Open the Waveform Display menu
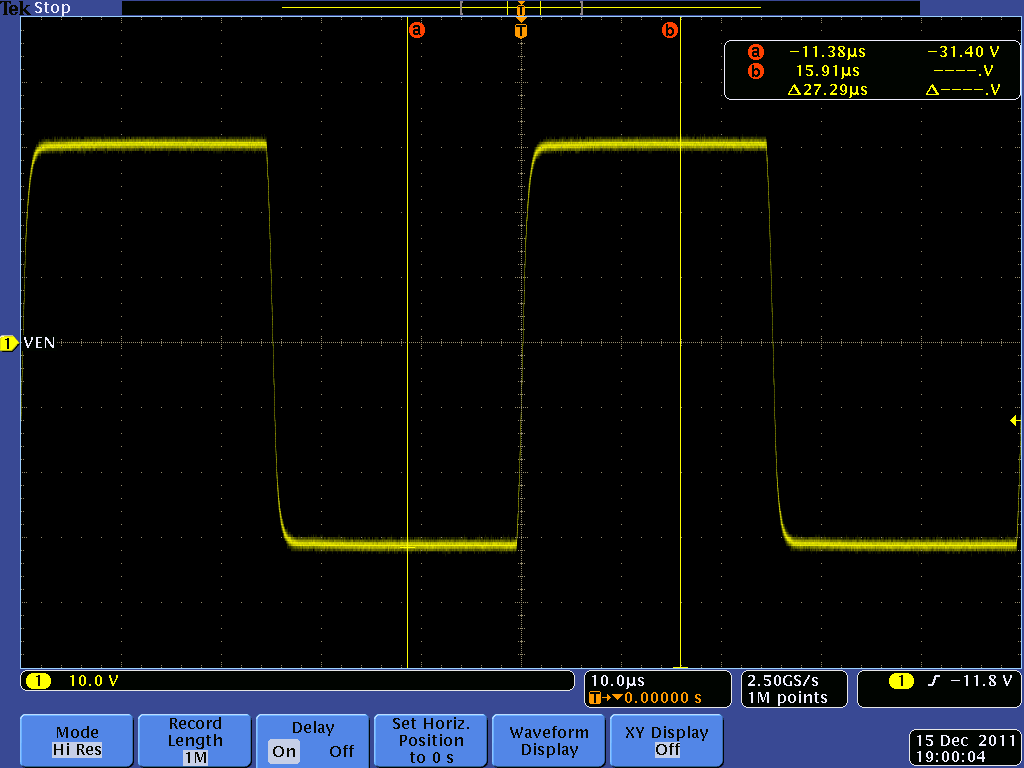 (549, 741)
